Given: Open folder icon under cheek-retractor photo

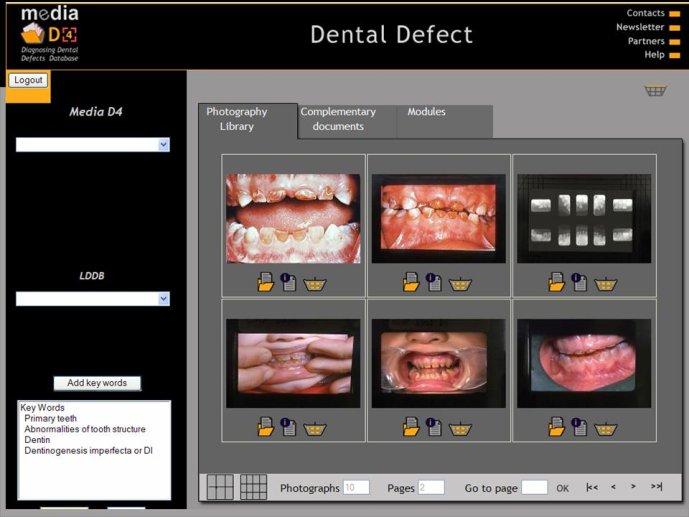Looking at the screenshot, I should pos(411,427).
